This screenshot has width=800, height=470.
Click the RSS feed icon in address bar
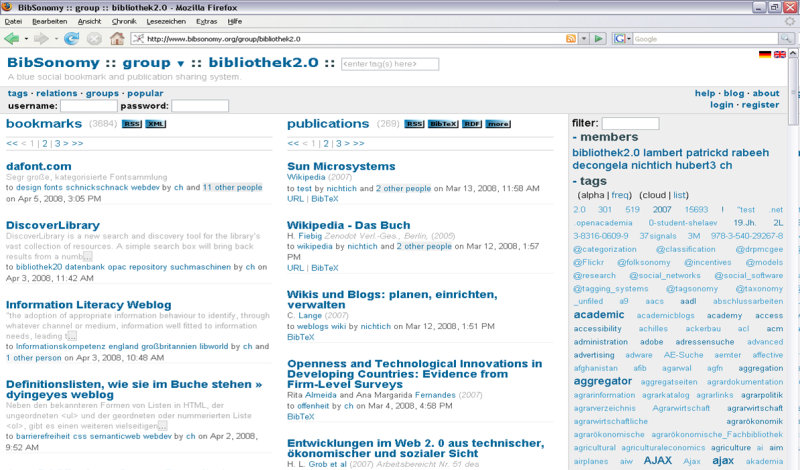(x=571, y=39)
